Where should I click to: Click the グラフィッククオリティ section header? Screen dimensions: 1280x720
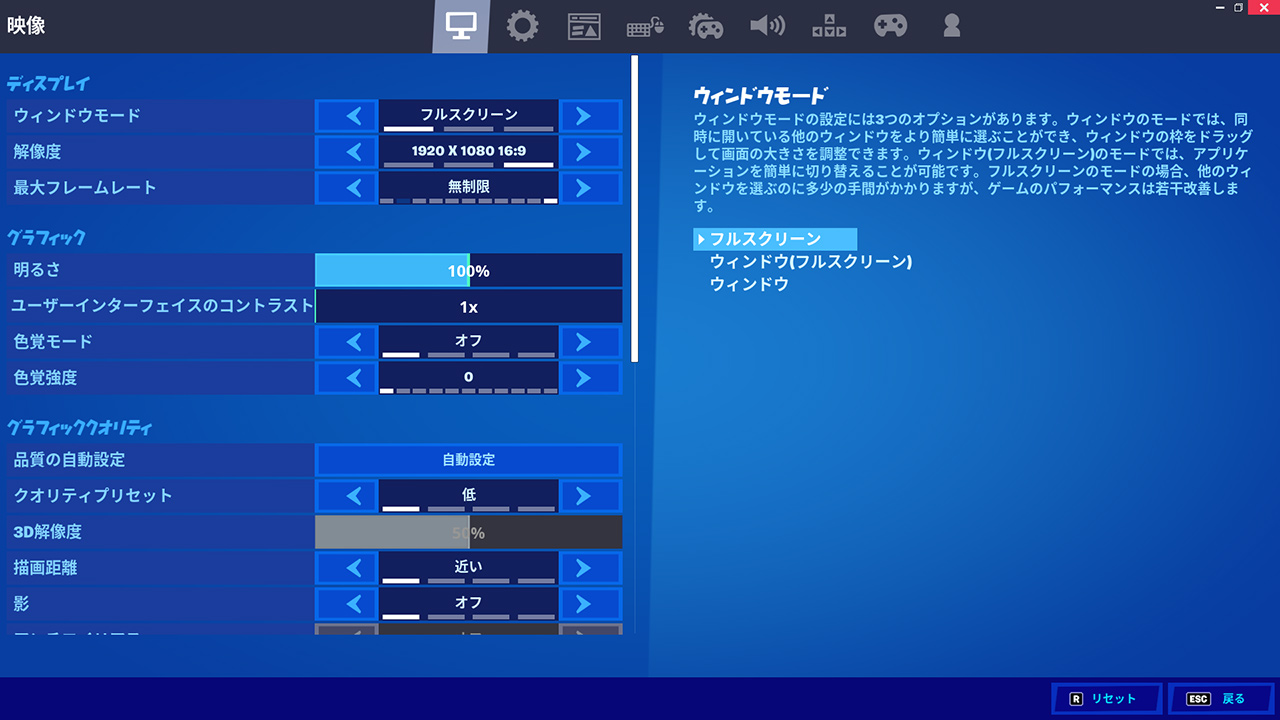click(80, 428)
